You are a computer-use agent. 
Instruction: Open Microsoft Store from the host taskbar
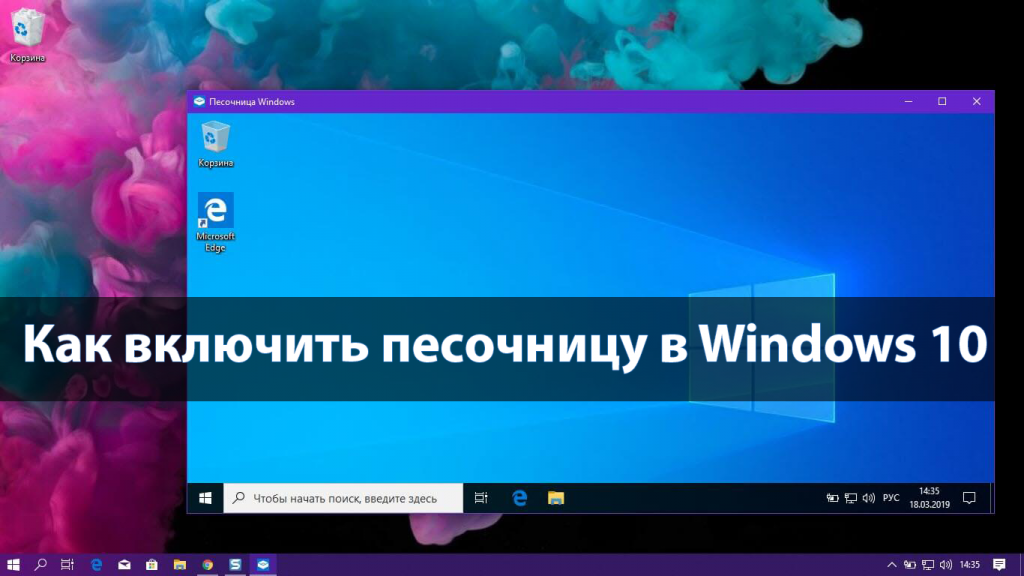pyautogui.click(x=152, y=563)
